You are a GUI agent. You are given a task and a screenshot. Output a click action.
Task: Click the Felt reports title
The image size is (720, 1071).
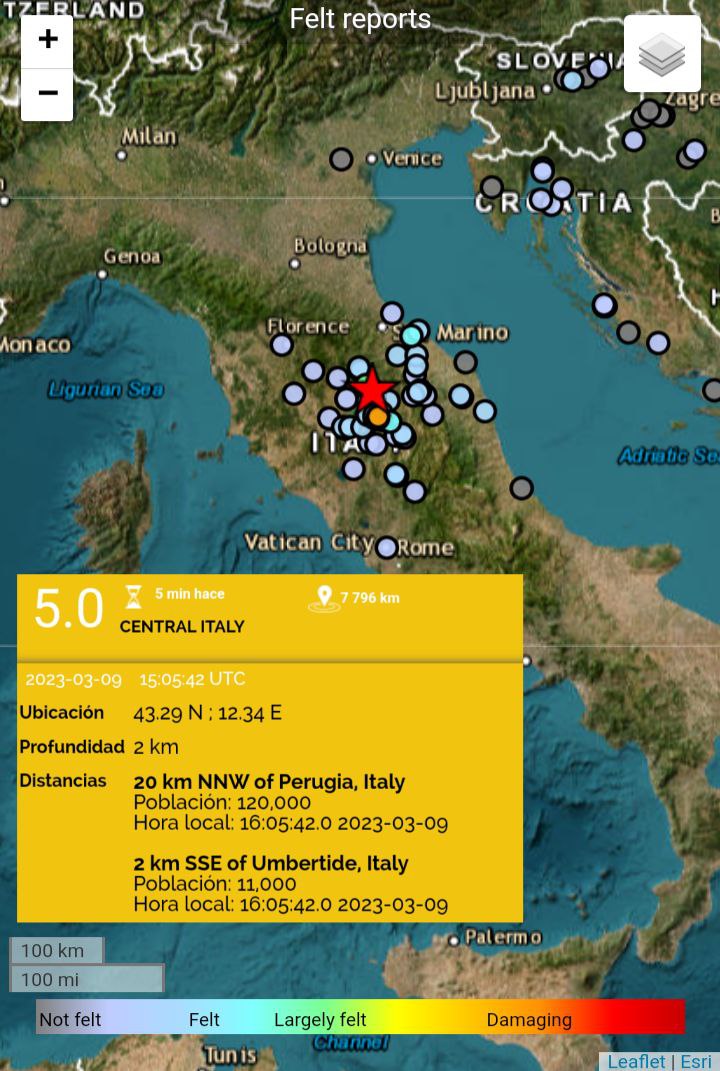point(360,19)
